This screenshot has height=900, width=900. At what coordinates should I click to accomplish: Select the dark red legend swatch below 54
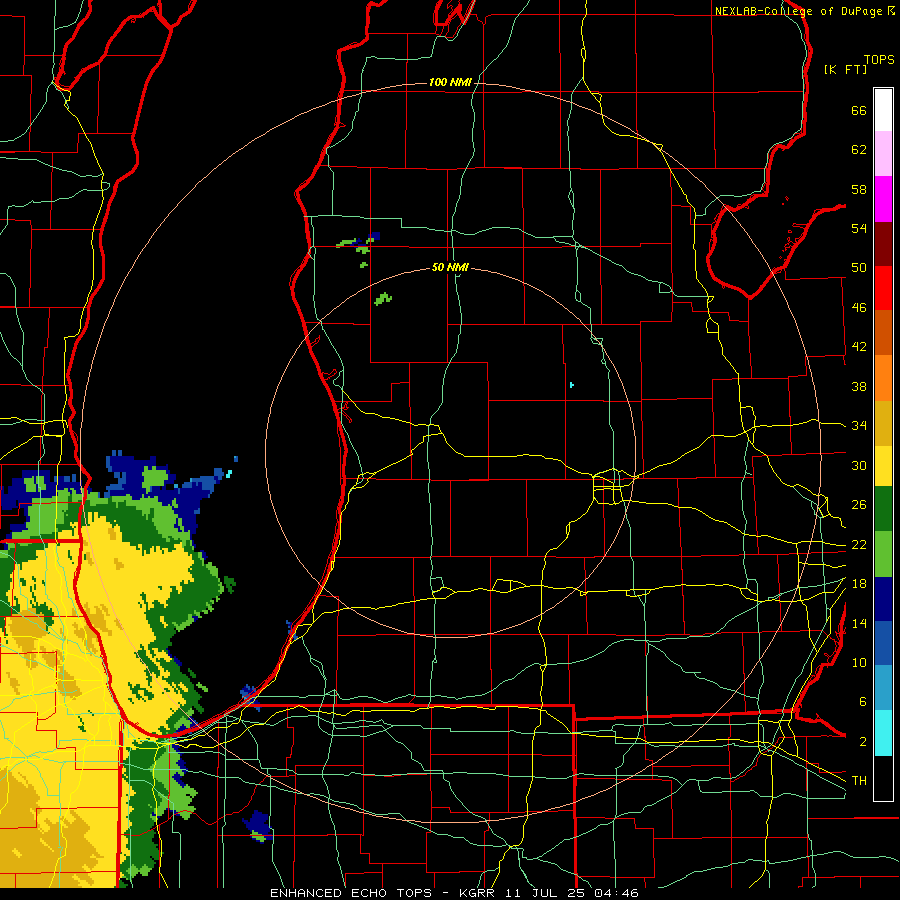[883, 244]
